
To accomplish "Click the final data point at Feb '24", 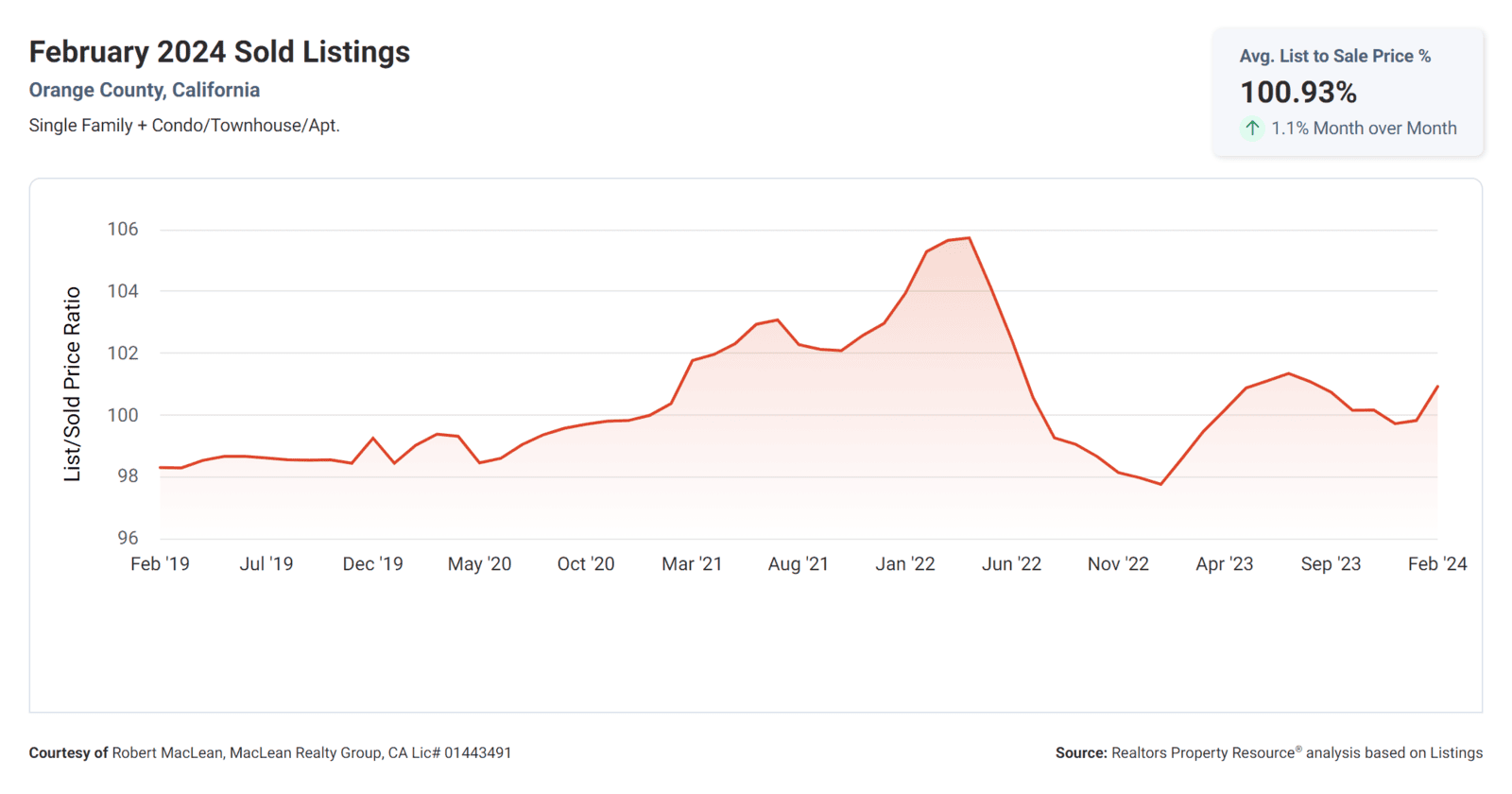I will tap(1437, 386).
